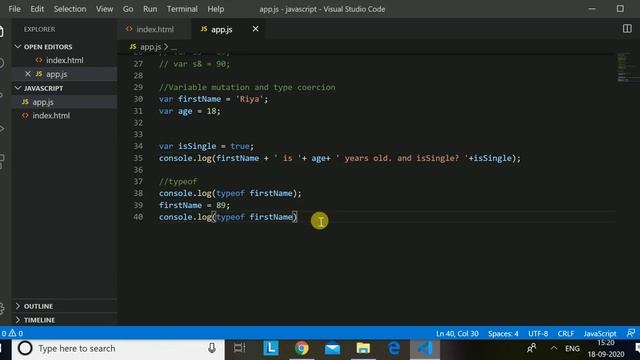
Task: Click UTF-8 encoding in status bar
Action: tap(538, 333)
